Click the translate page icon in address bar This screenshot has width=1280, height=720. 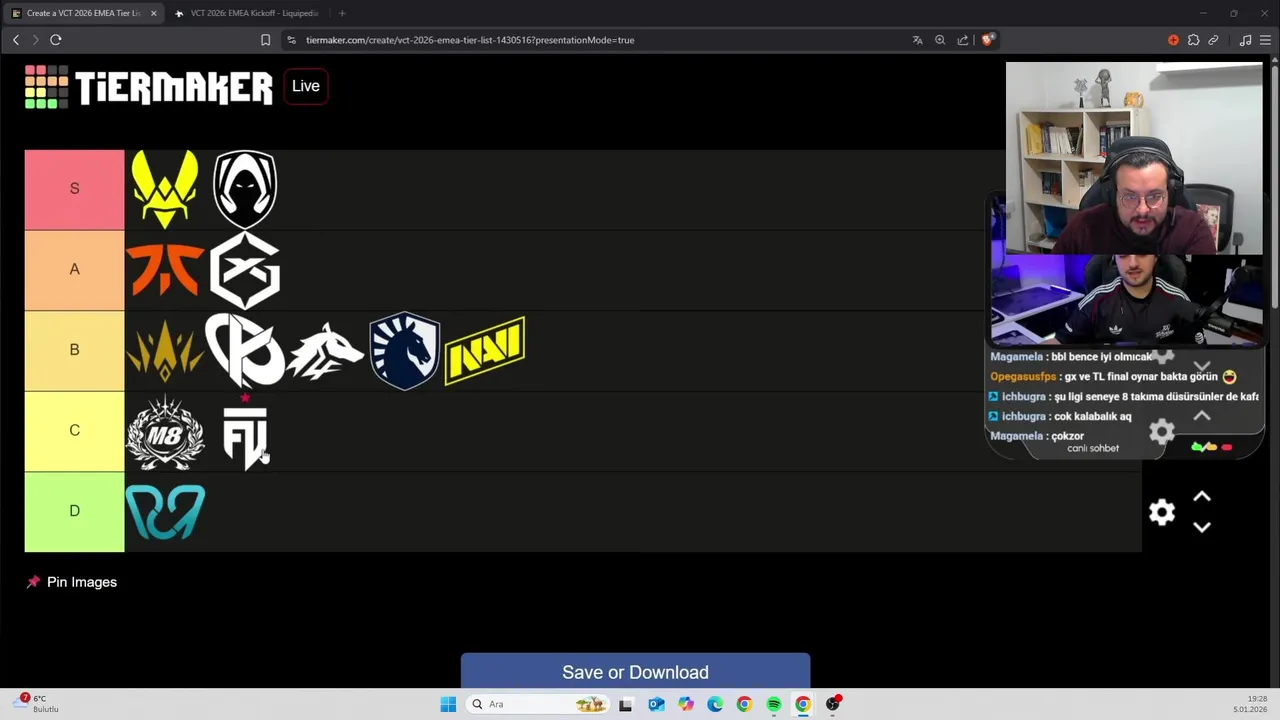[917, 40]
